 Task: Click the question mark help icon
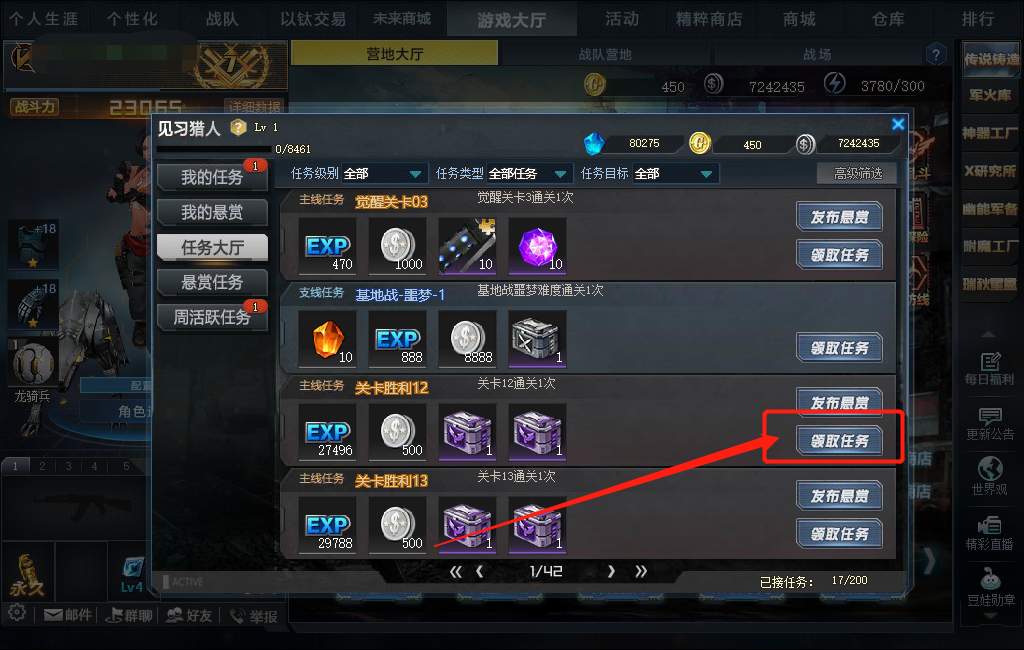pos(936,54)
